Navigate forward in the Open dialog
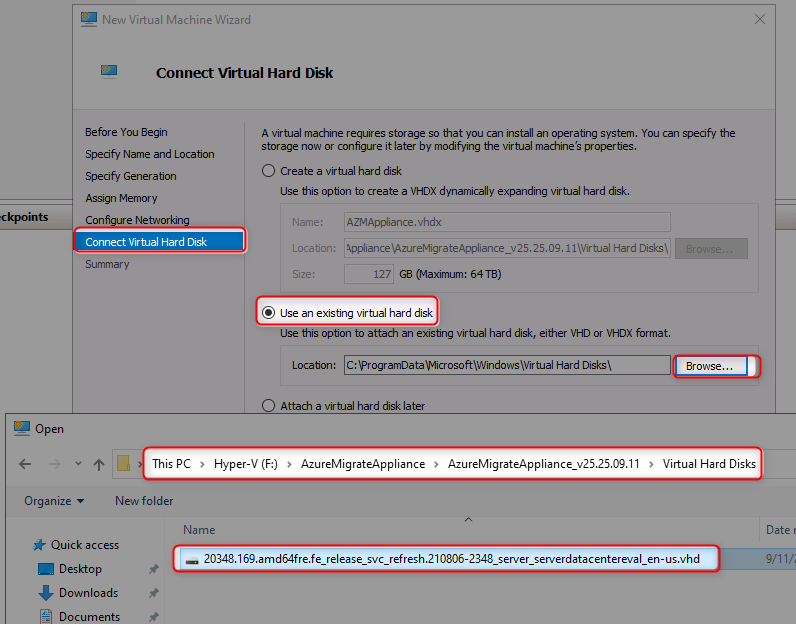 coord(54,464)
